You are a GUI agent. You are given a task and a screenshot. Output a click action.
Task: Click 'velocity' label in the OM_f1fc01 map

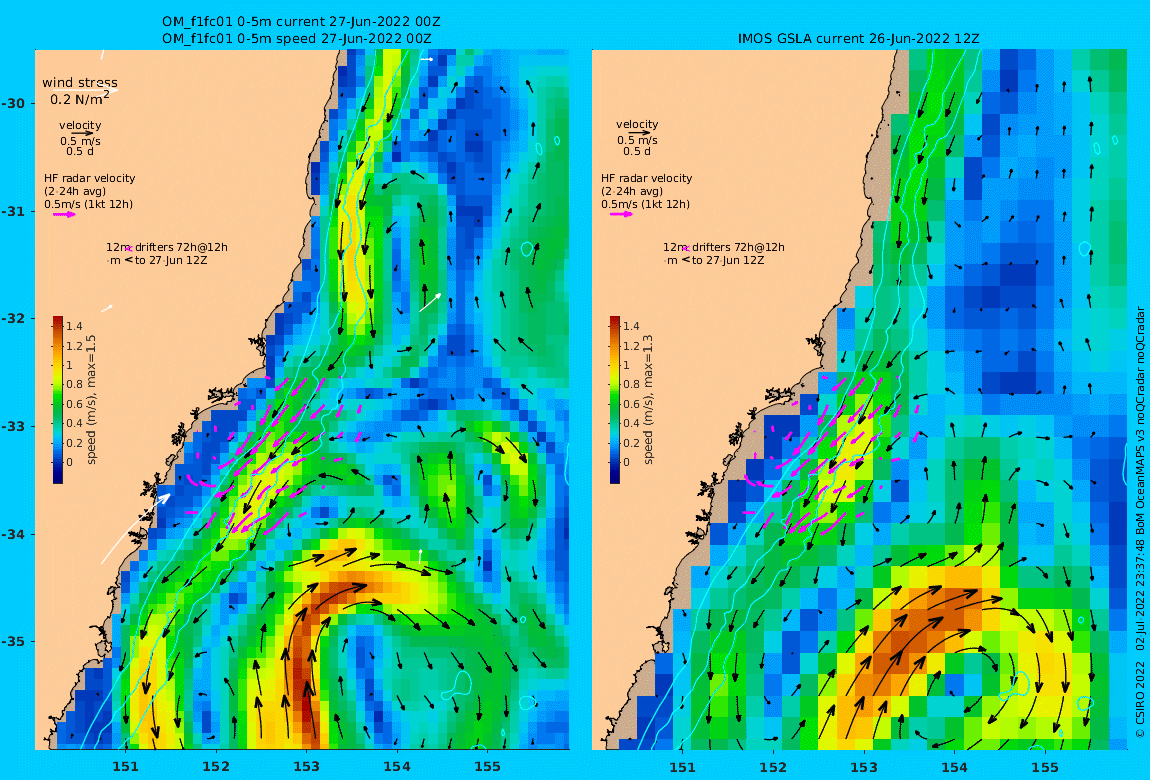point(80,125)
